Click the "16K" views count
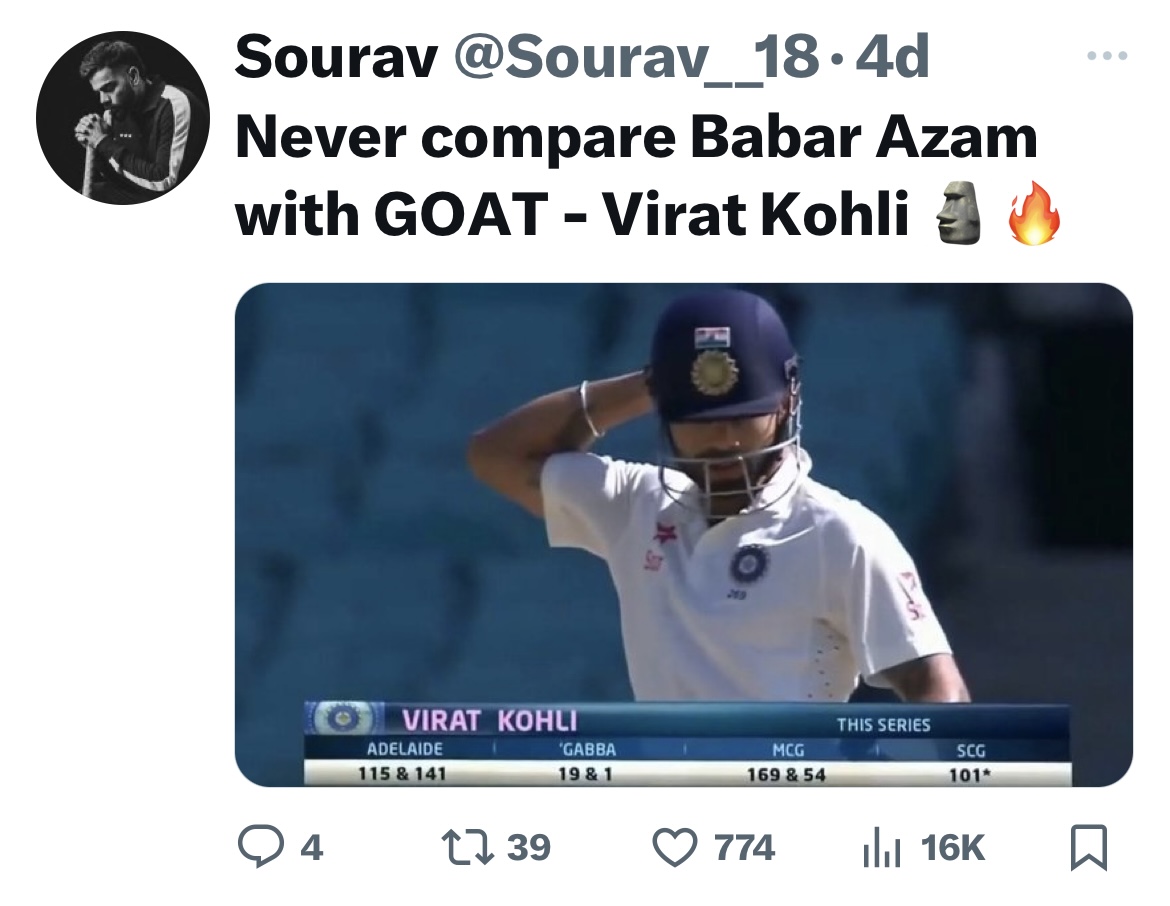Viewport: 1170px width, 906px height. coord(952,848)
